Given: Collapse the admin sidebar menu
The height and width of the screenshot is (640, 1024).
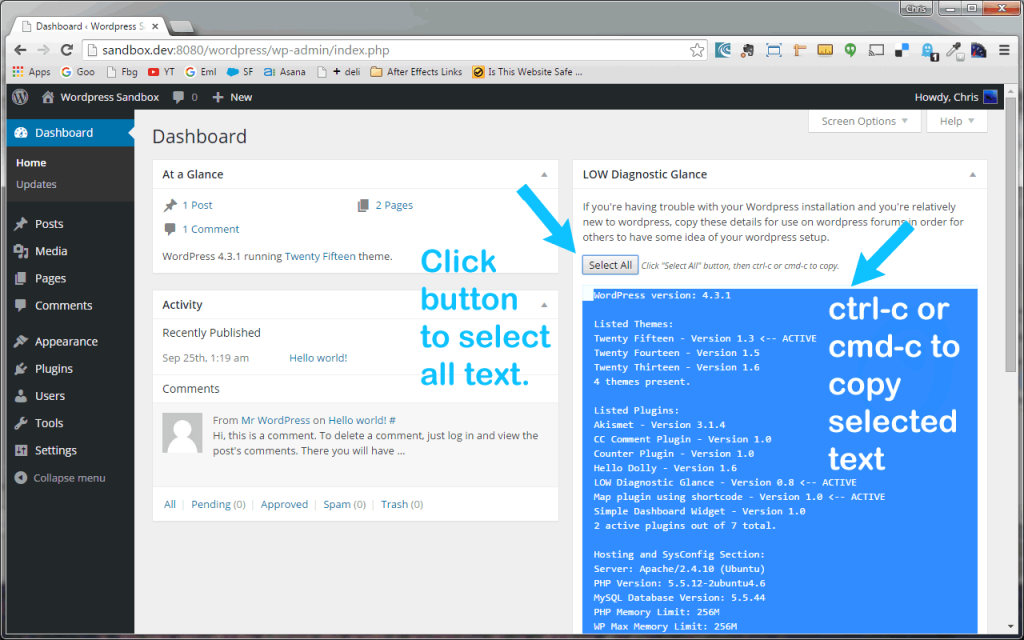Looking at the screenshot, I should pyautogui.click(x=59, y=478).
